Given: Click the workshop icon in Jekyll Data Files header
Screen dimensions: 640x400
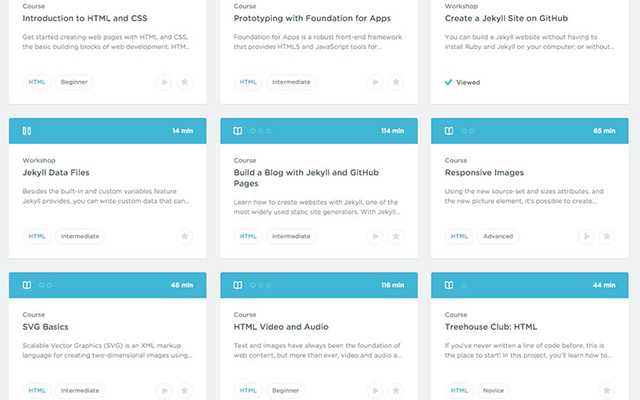Looking at the screenshot, I should pyautogui.click(x=27, y=131).
